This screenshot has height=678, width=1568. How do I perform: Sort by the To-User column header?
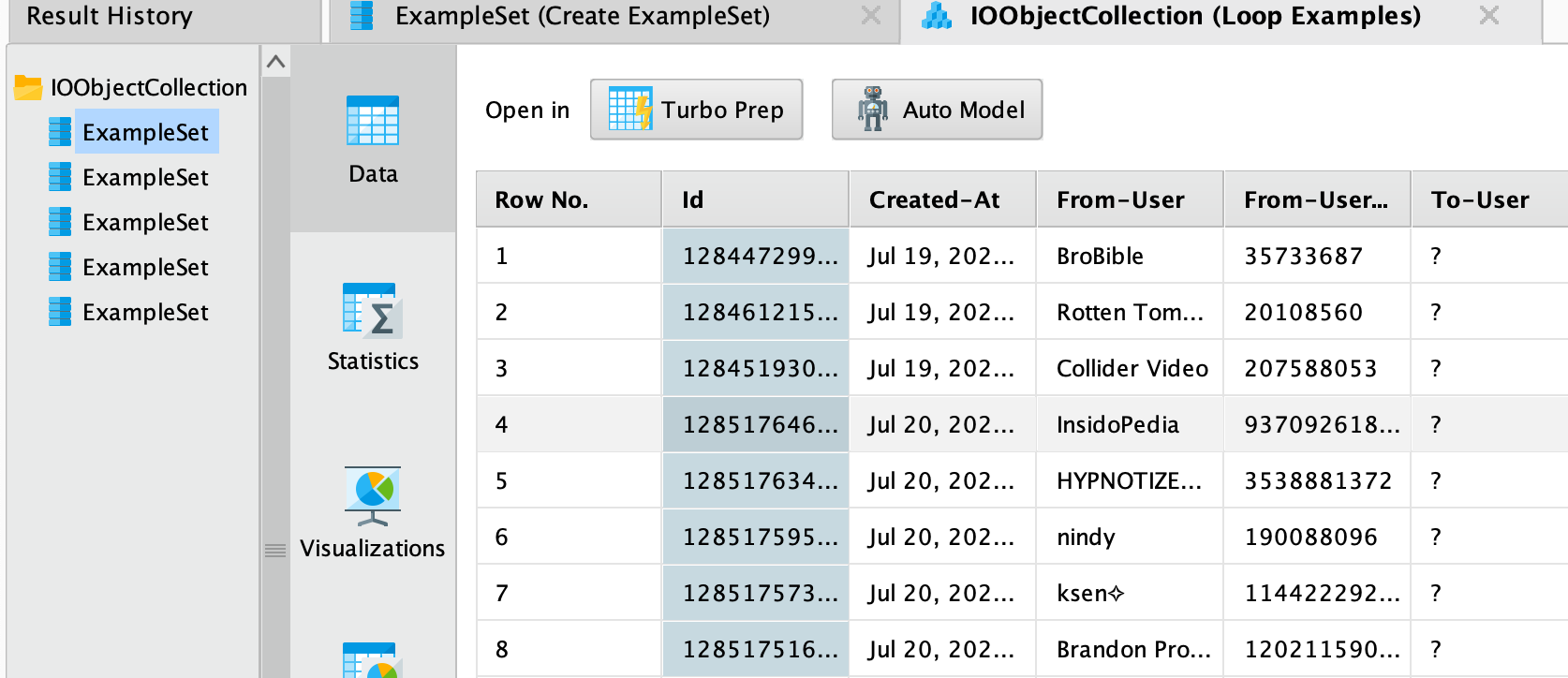tap(1490, 199)
